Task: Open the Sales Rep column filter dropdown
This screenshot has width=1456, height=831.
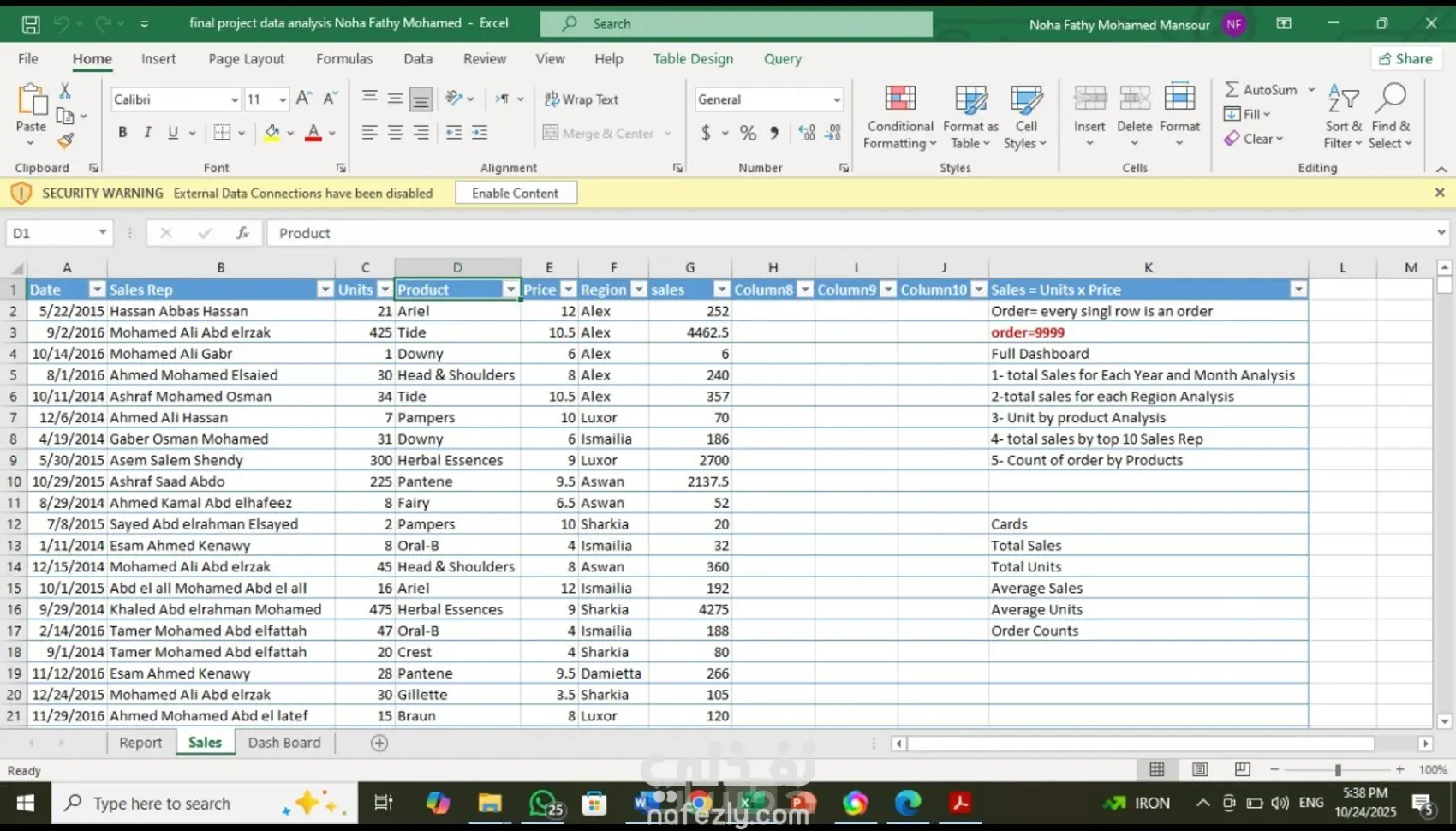Action: click(x=325, y=290)
